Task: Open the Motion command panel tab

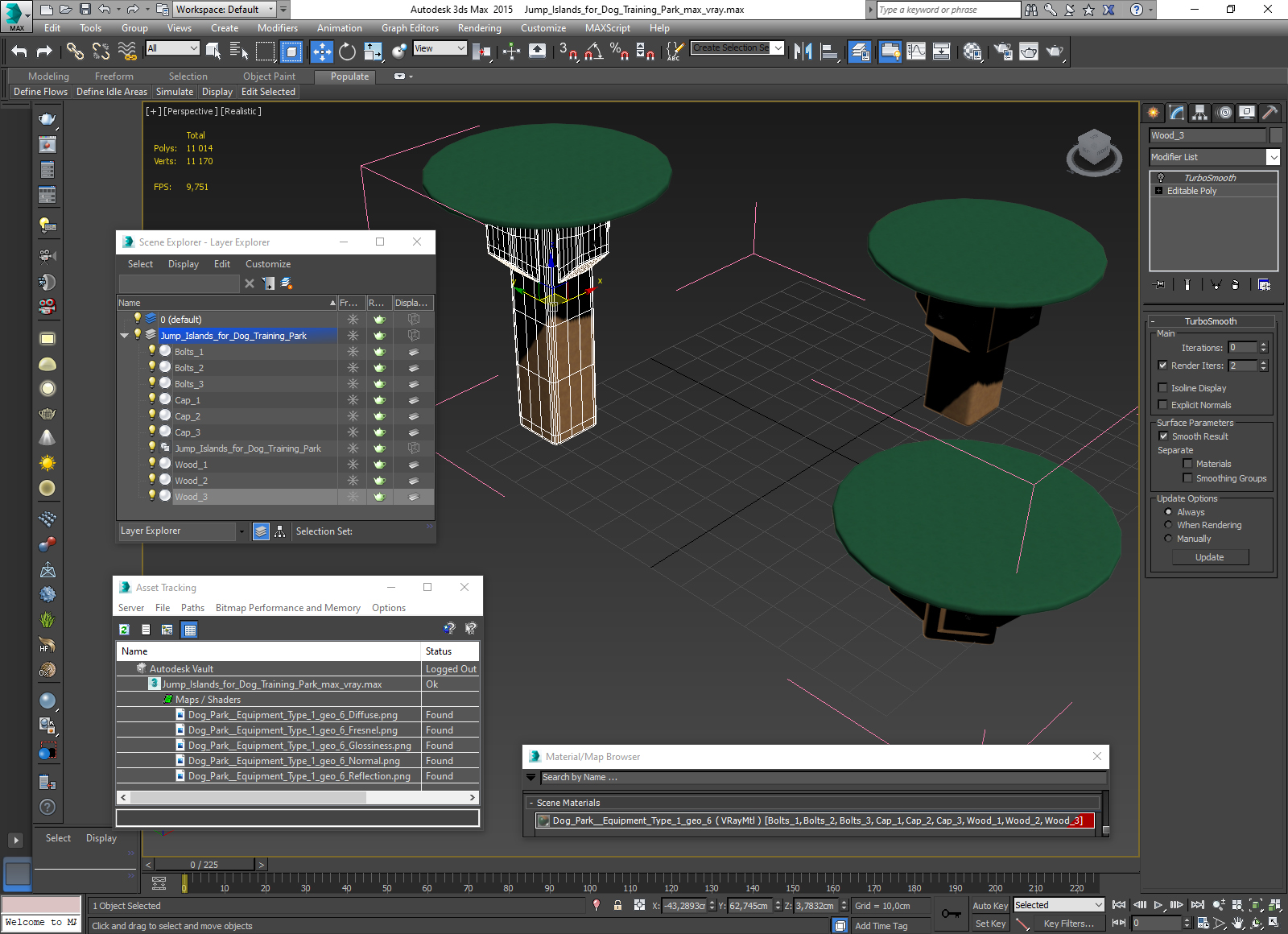Action: 1224,113
